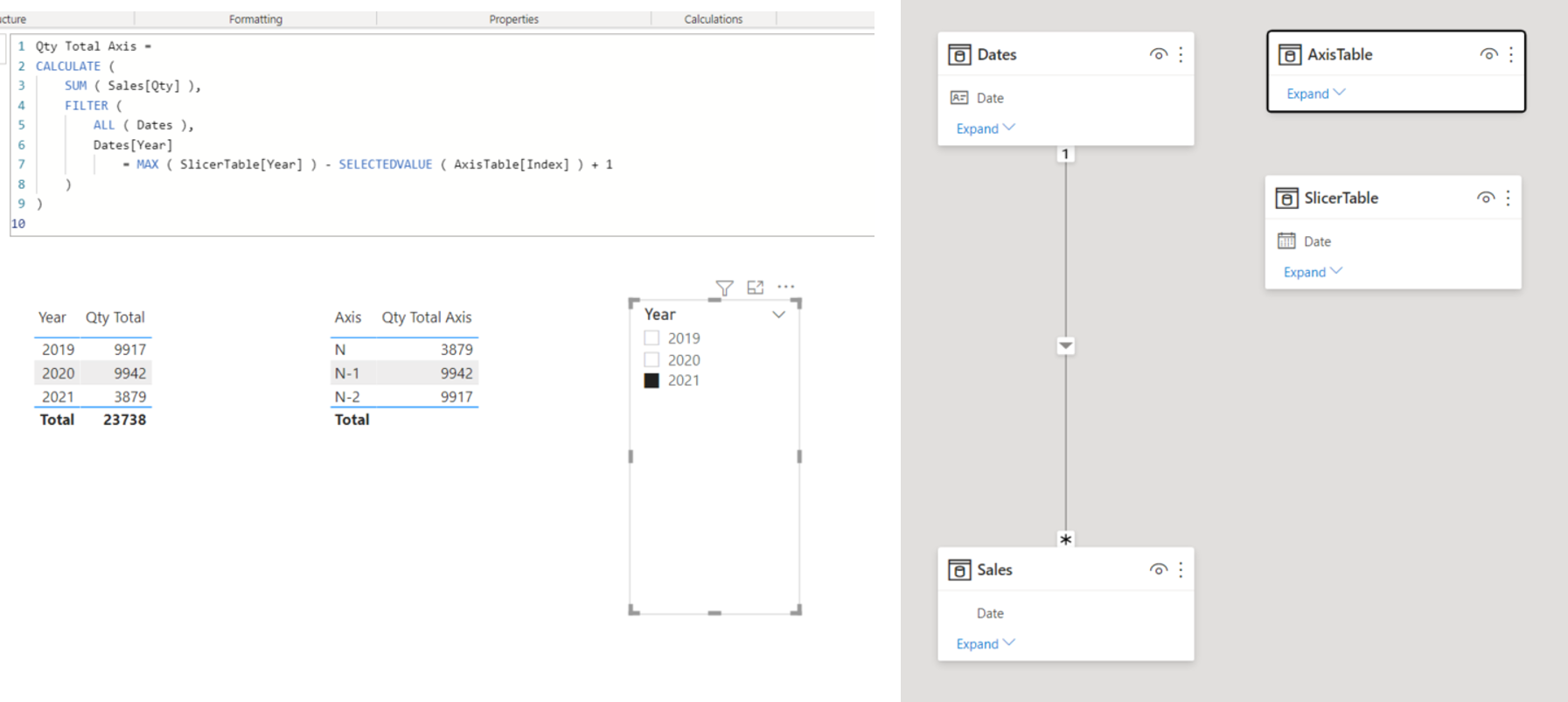The width and height of the screenshot is (1568, 702).
Task: Click the filter icon above the Year slicer
Action: pyautogui.click(x=724, y=288)
